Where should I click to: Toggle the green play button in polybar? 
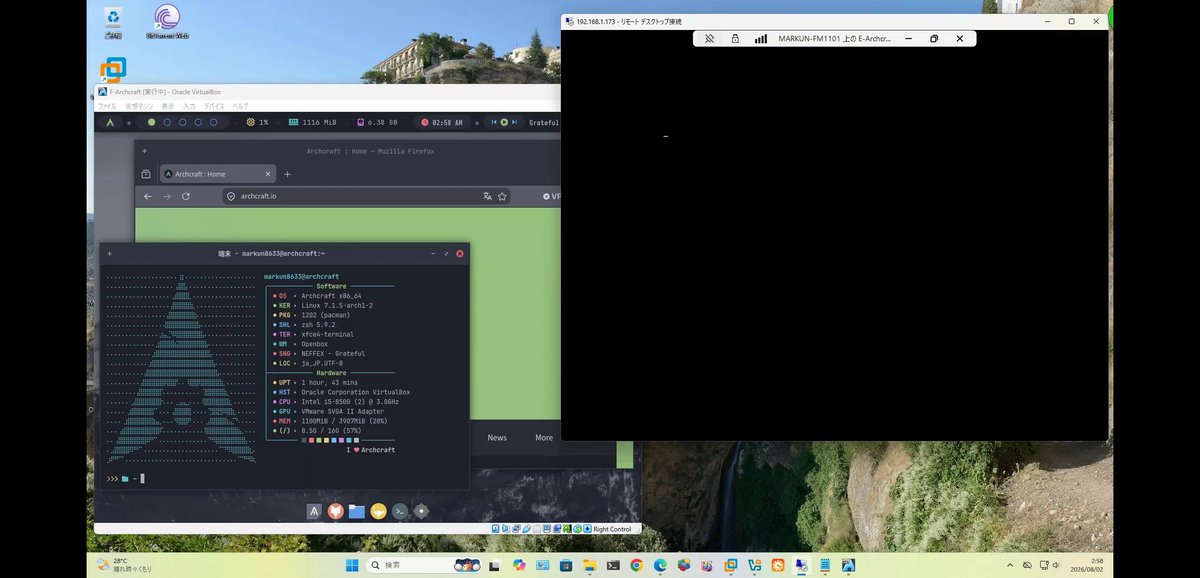coord(505,122)
